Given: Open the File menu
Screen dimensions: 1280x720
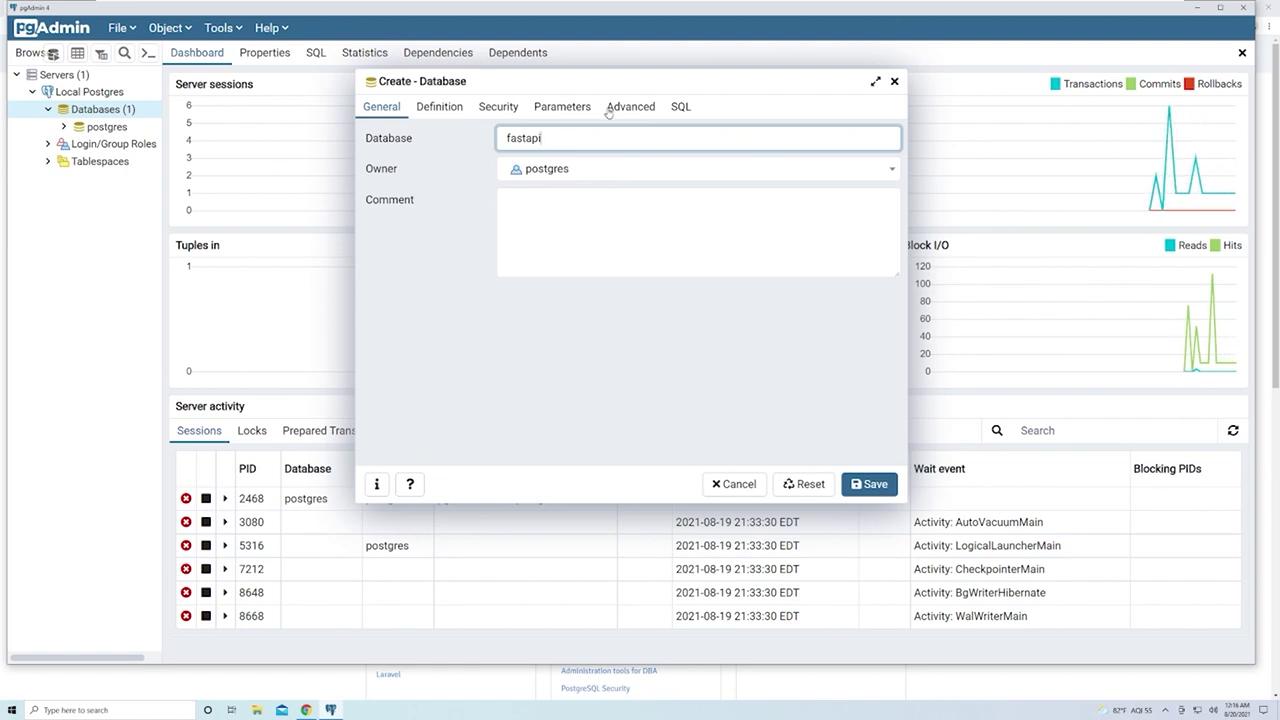Looking at the screenshot, I should click(x=121, y=28).
